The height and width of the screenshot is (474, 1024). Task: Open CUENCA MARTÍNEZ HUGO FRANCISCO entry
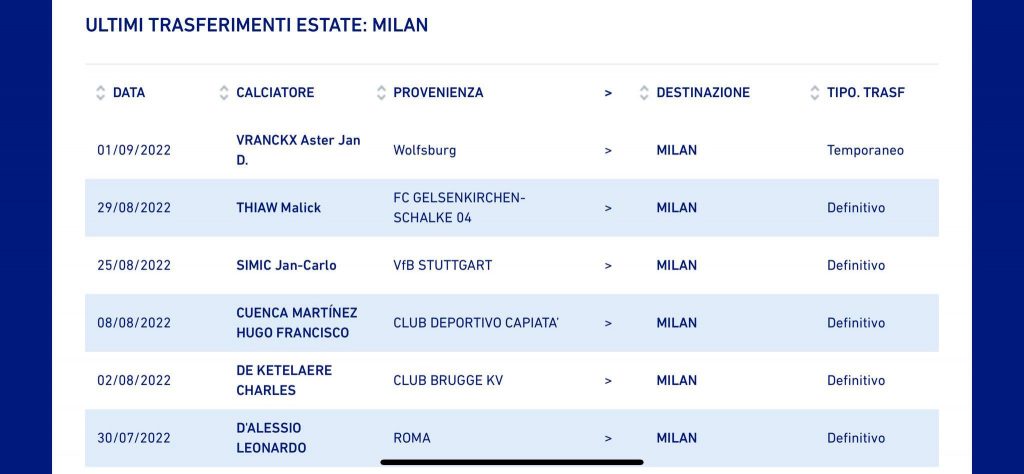pos(297,323)
